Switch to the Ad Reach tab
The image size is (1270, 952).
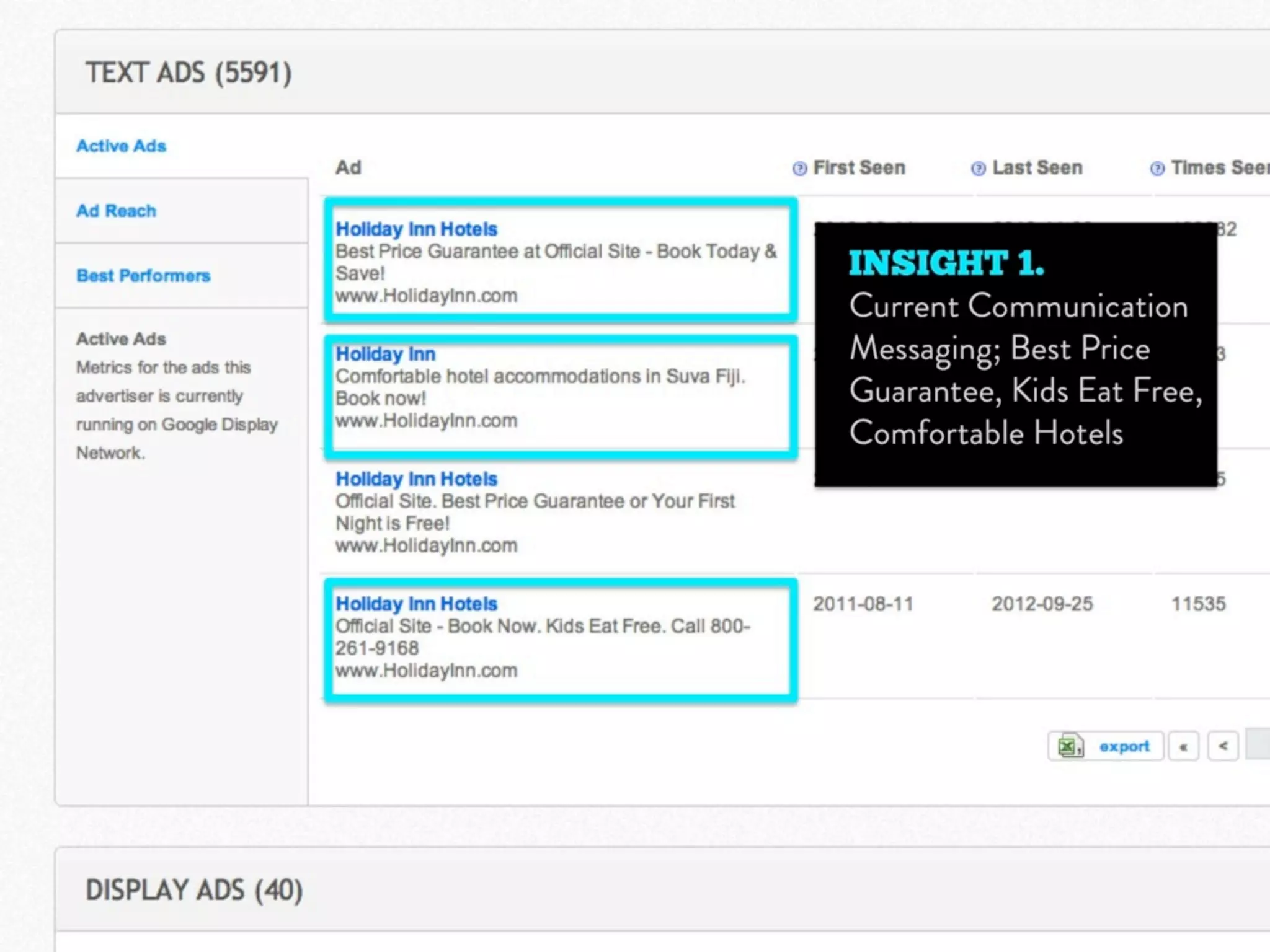[116, 211]
